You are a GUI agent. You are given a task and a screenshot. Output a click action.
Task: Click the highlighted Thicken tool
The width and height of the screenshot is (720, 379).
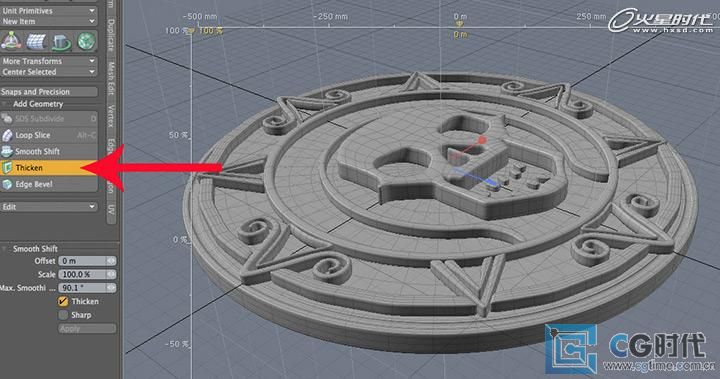[49, 168]
